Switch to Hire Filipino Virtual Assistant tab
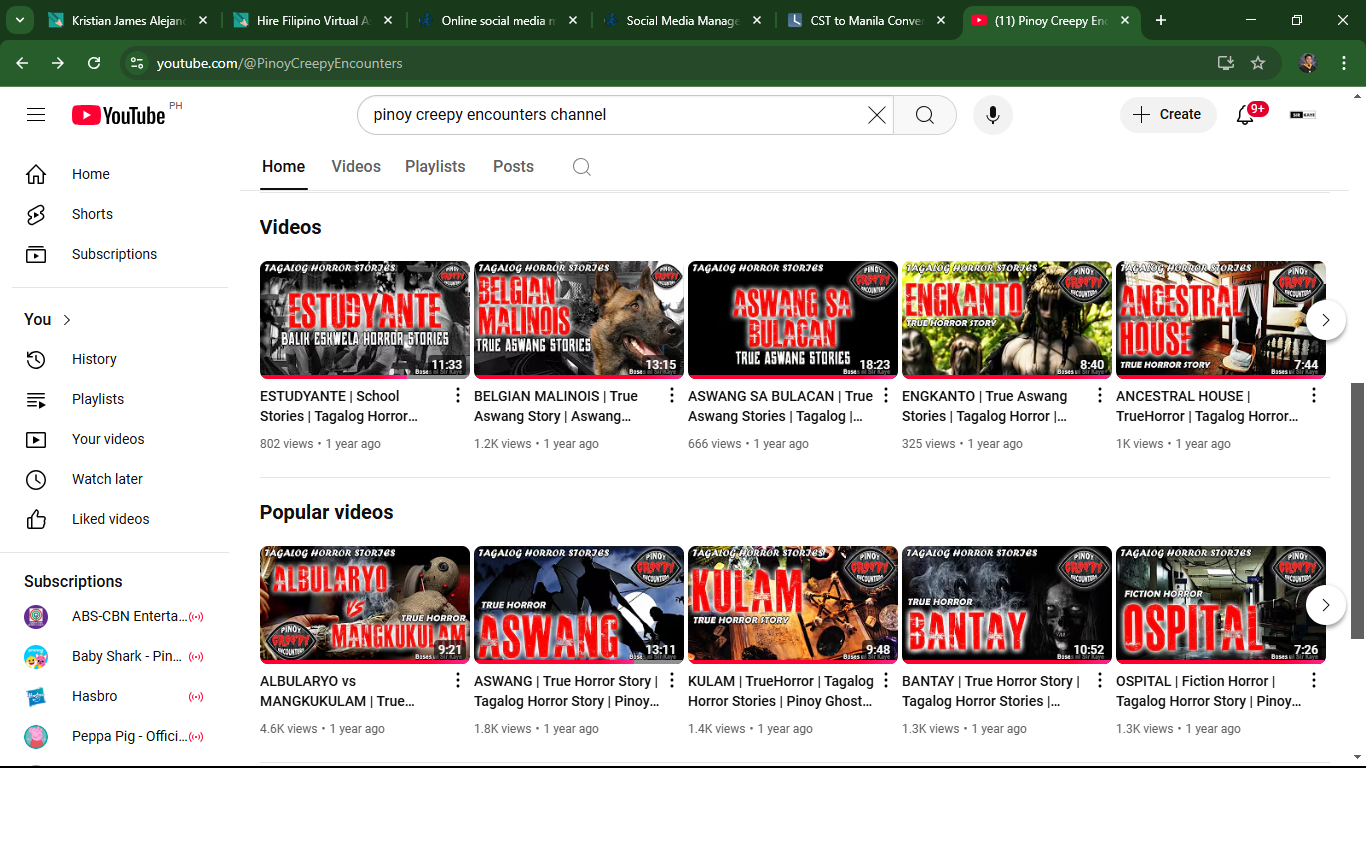1366x866 pixels. [315, 20]
